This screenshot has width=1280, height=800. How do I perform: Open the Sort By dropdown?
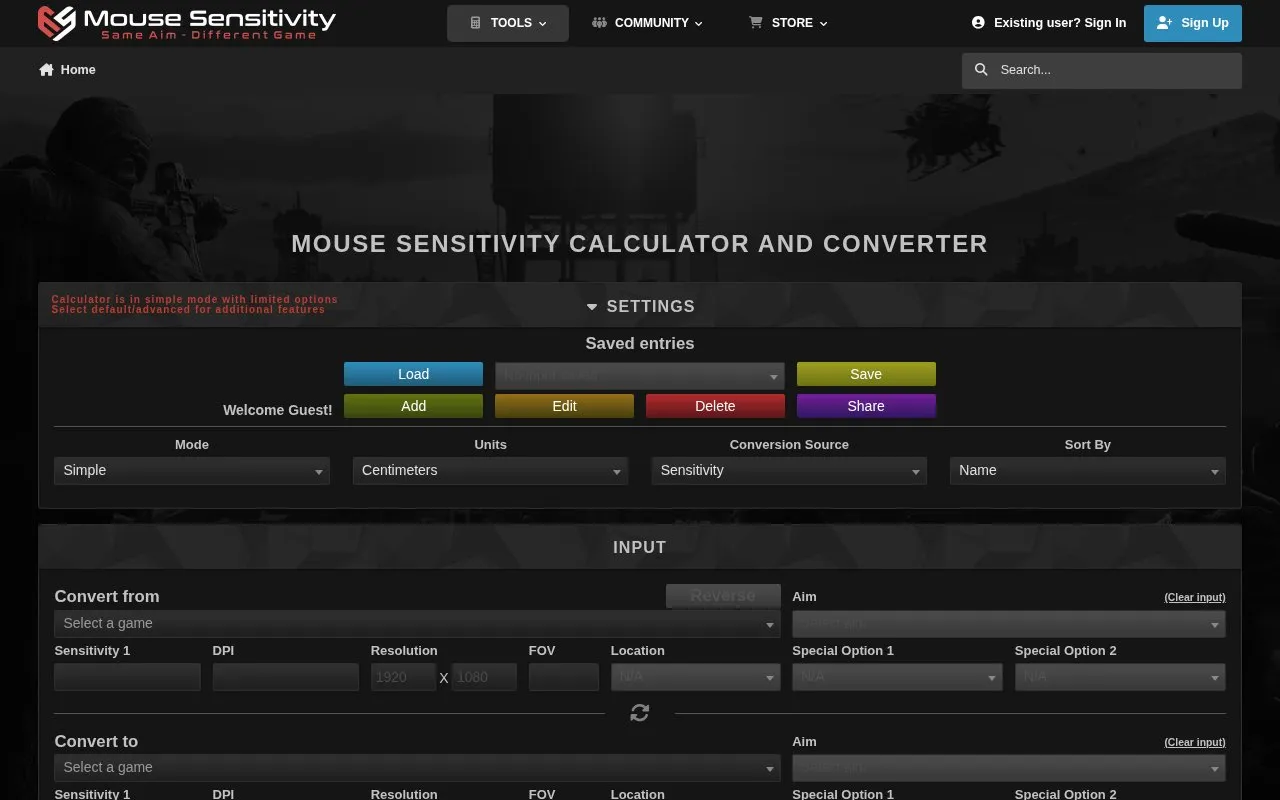1087,471
